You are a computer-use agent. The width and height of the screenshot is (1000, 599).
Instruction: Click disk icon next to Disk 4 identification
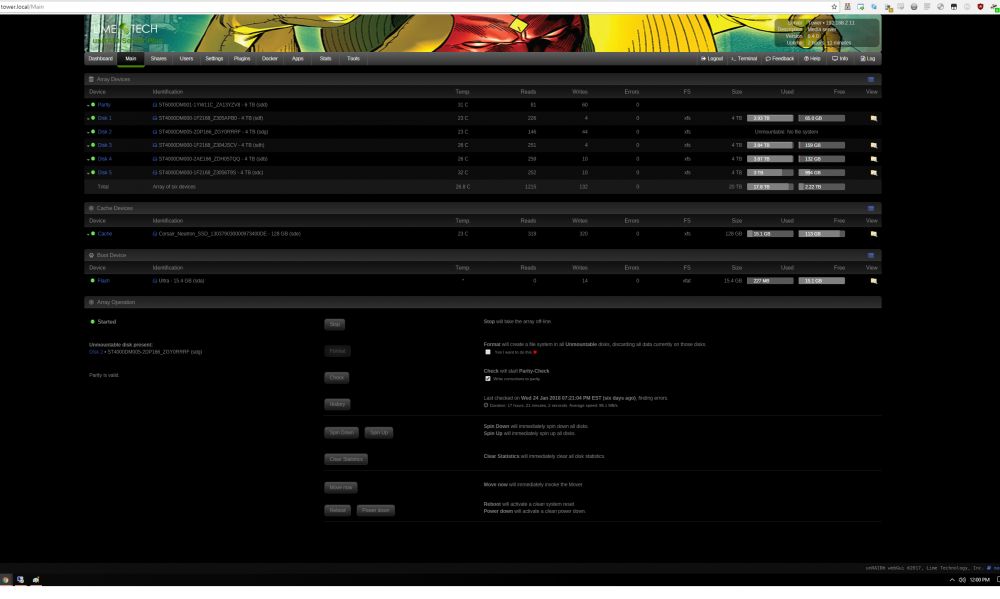tap(154, 159)
